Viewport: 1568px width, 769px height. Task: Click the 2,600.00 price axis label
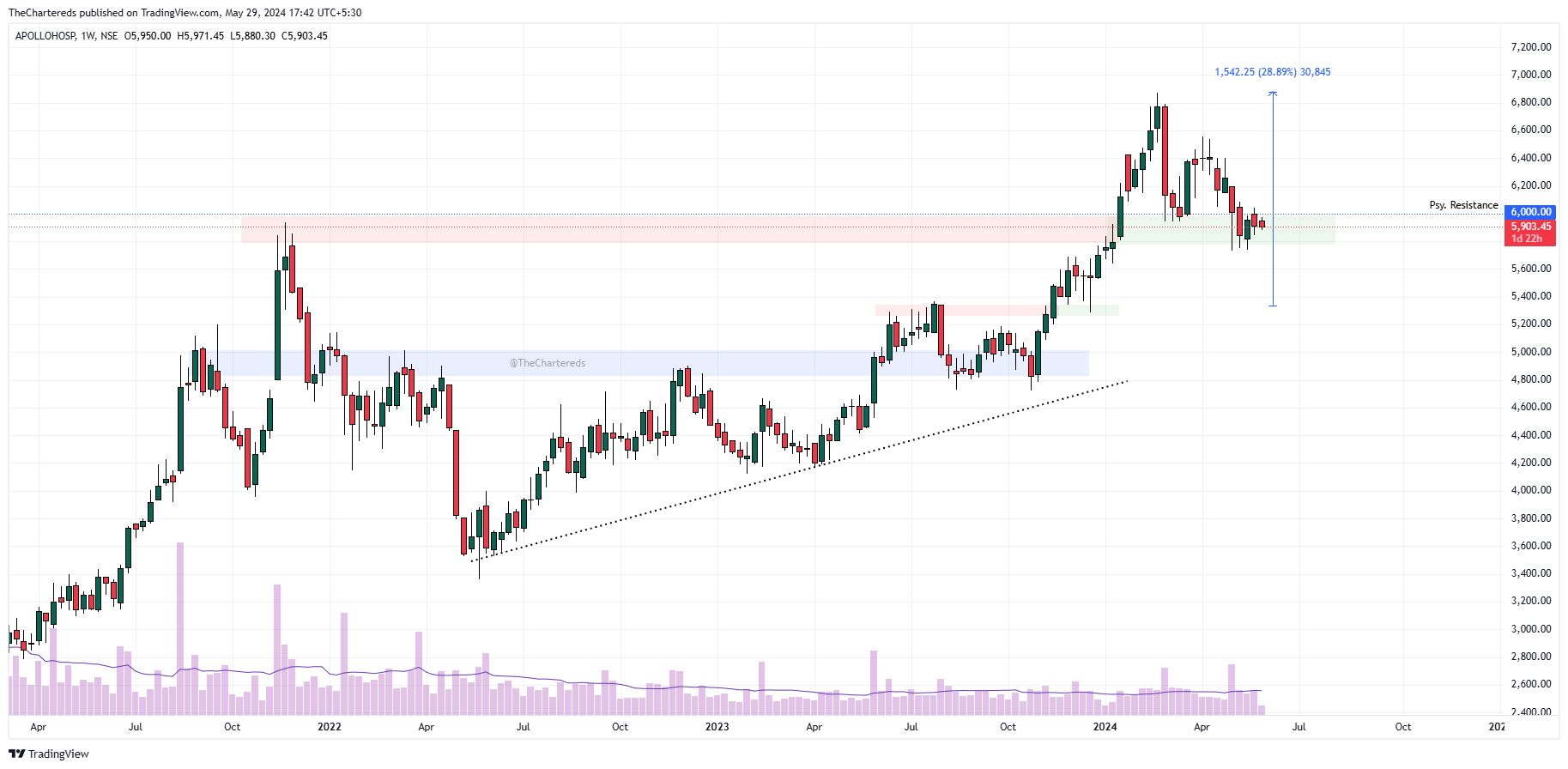point(1531,684)
